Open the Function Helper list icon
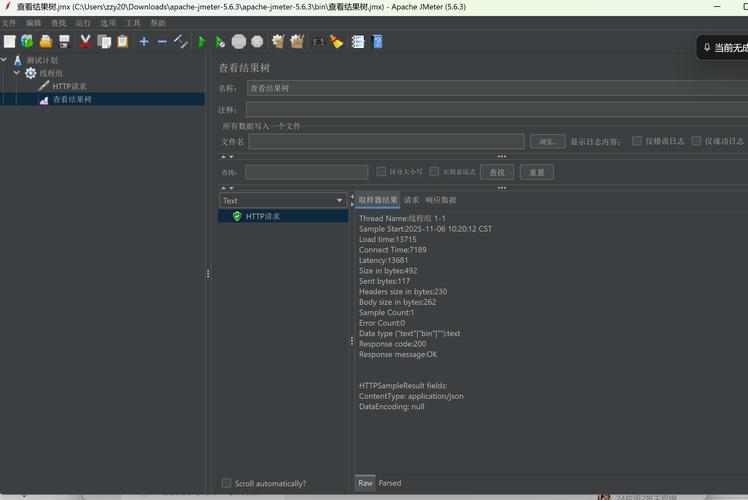 (358, 42)
